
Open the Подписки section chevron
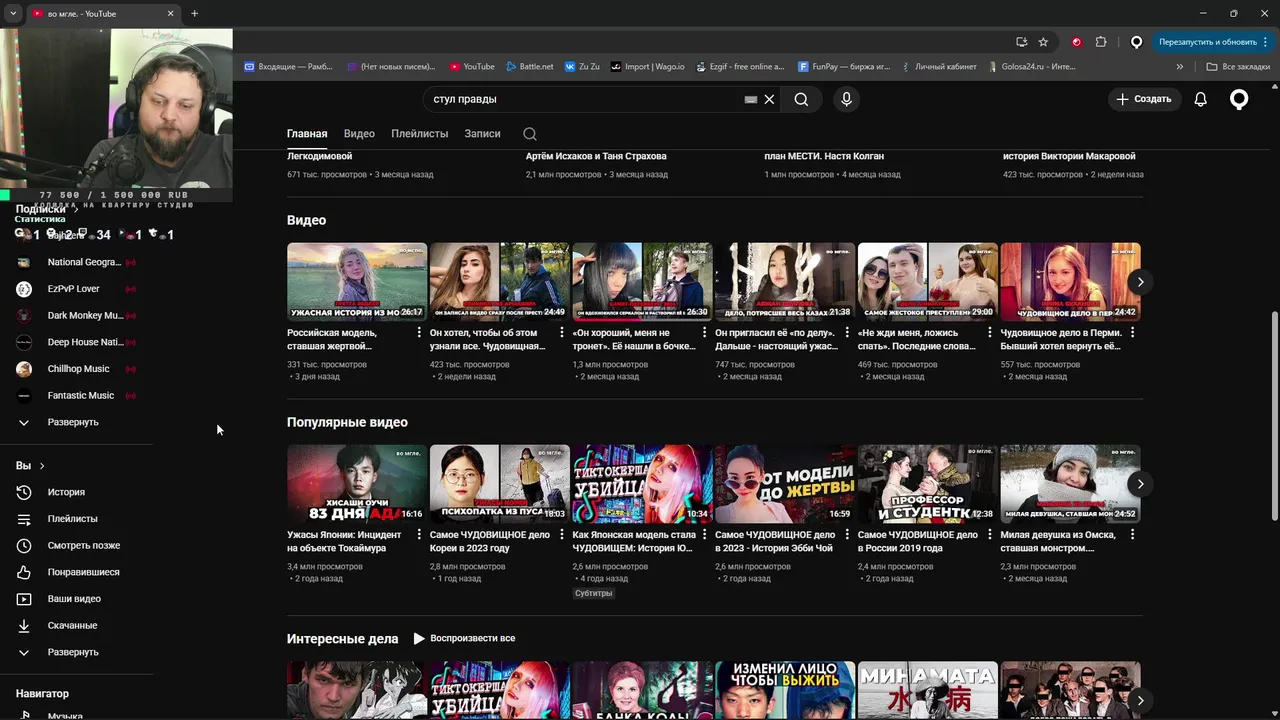[x=75, y=209]
